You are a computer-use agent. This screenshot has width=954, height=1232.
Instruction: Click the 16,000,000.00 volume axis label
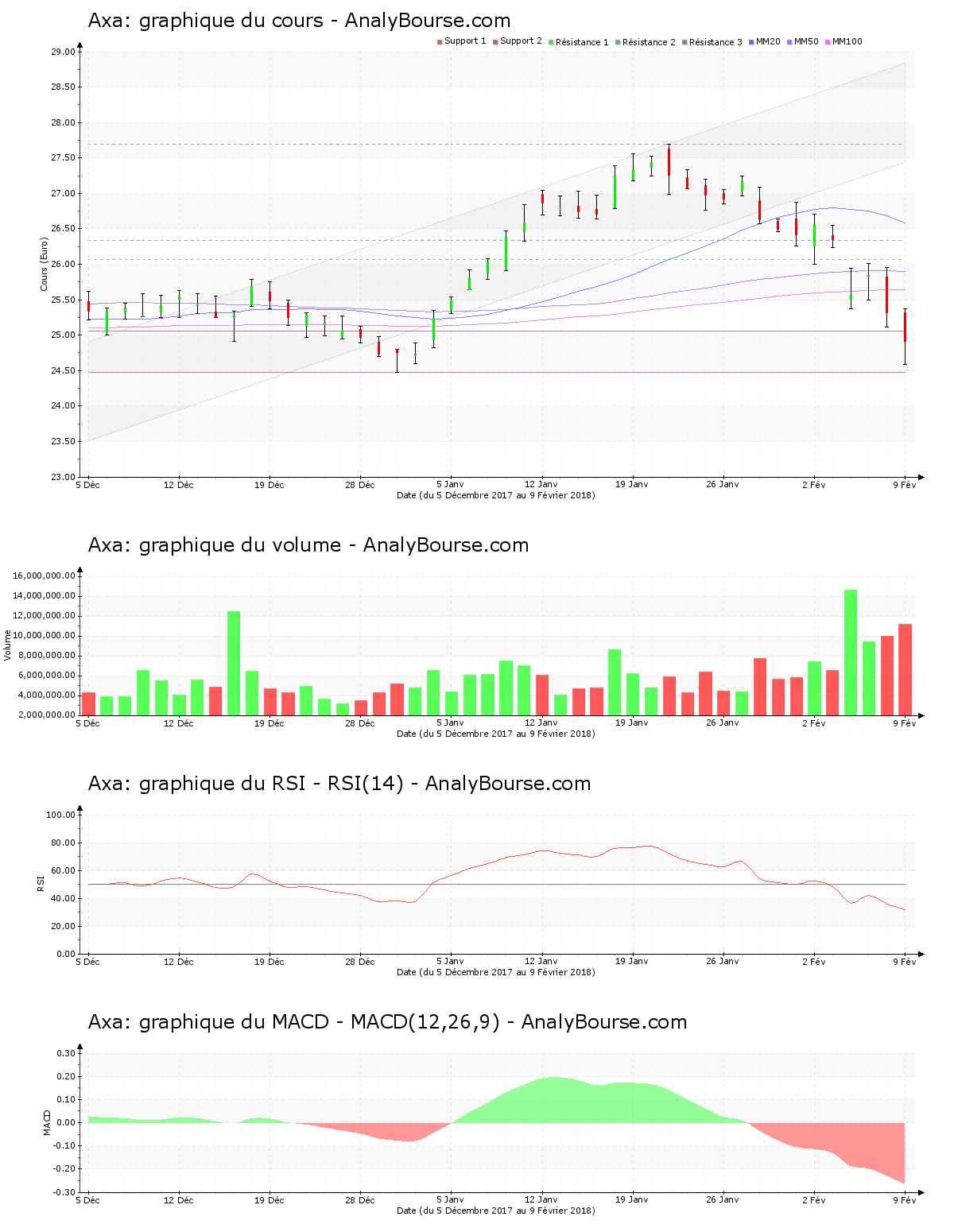(44, 575)
